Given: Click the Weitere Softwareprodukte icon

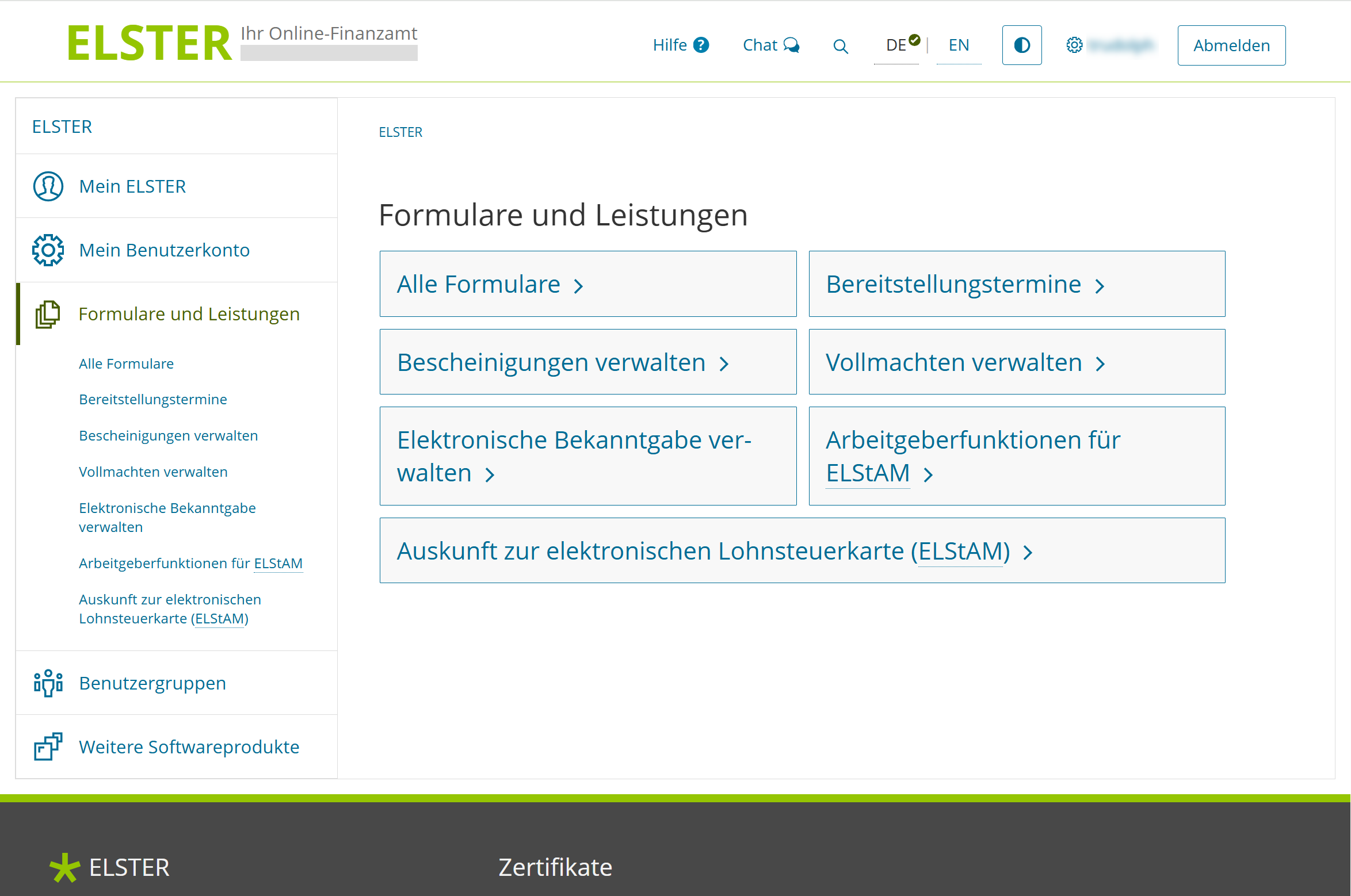Looking at the screenshot, I should [48, 746].
